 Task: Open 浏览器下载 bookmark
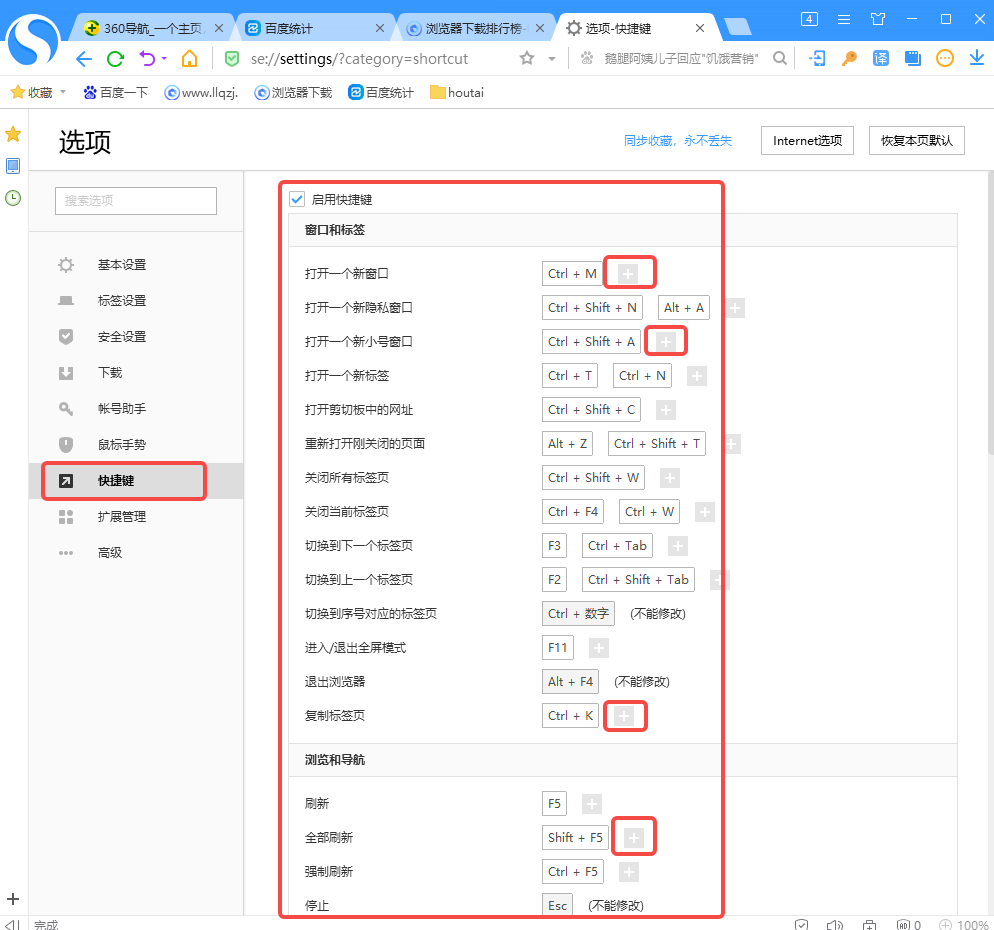[x=294, y=93]
